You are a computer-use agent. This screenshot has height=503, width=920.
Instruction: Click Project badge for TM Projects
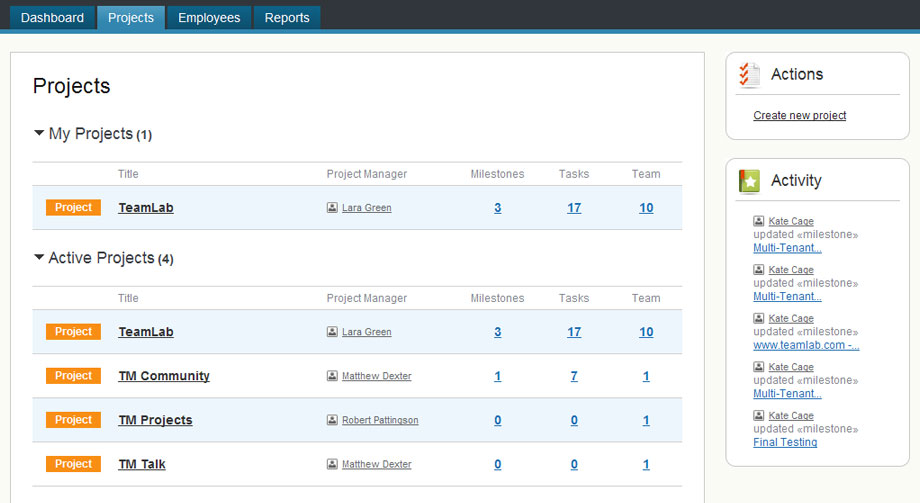click(73, 420)
